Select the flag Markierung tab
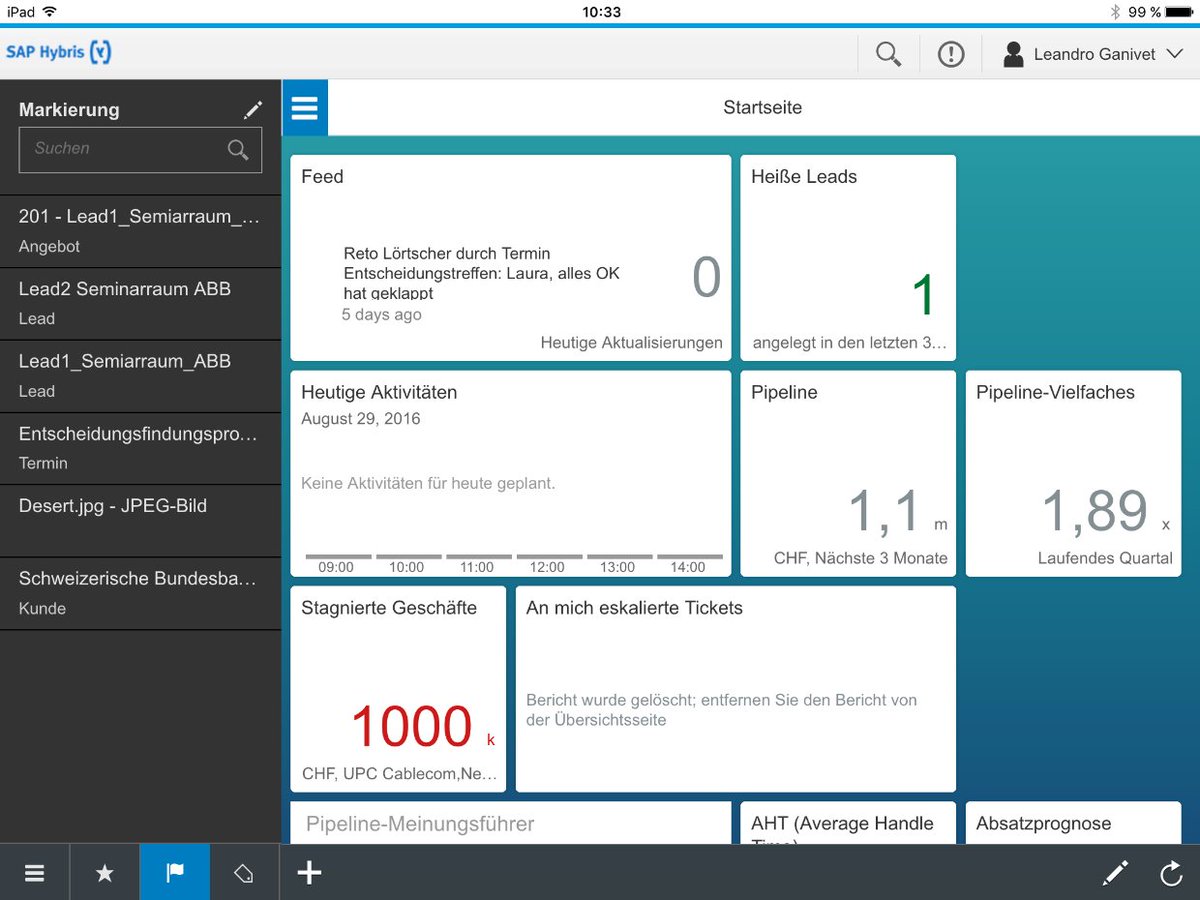Screen dimensions: 1200x900 (175, 872)
